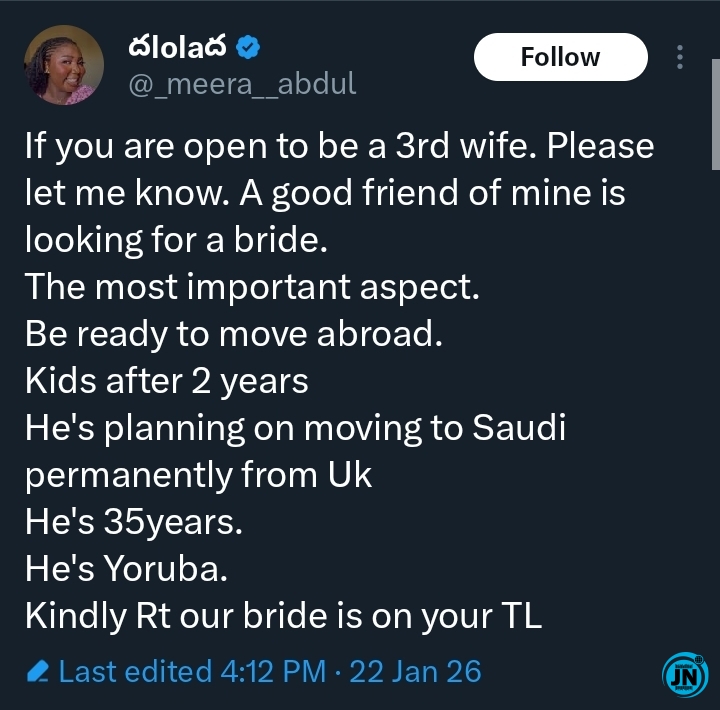Click the "He's Yoruba." line
This screenshot has height=710, width=720.
[127, 569]
